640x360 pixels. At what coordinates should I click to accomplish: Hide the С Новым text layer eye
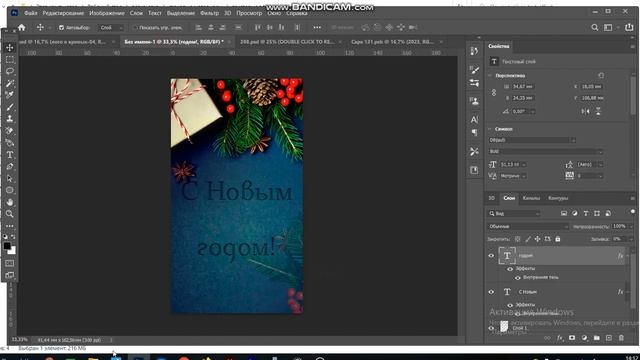click(x=491, y=292)
